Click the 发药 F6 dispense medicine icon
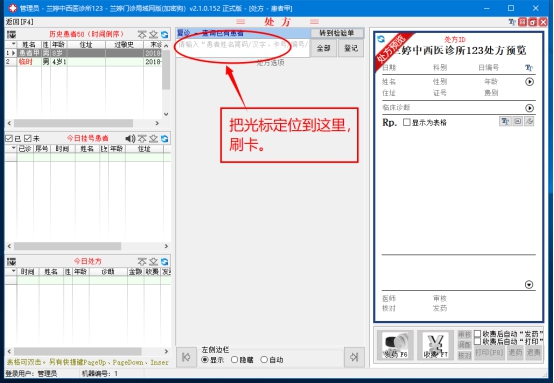 click(395, 345)
